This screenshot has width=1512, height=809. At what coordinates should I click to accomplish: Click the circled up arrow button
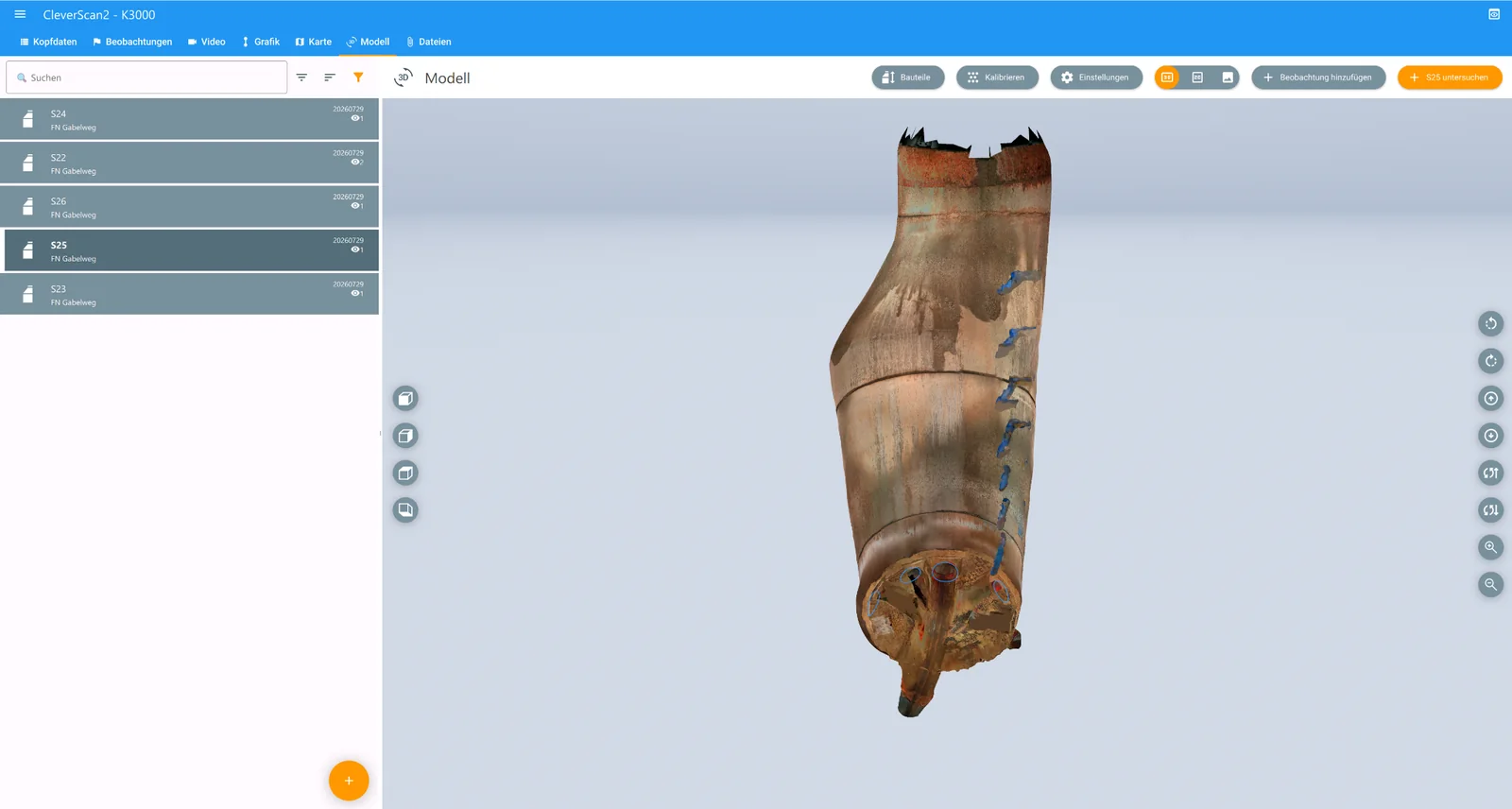click(x=1490, y=398)
